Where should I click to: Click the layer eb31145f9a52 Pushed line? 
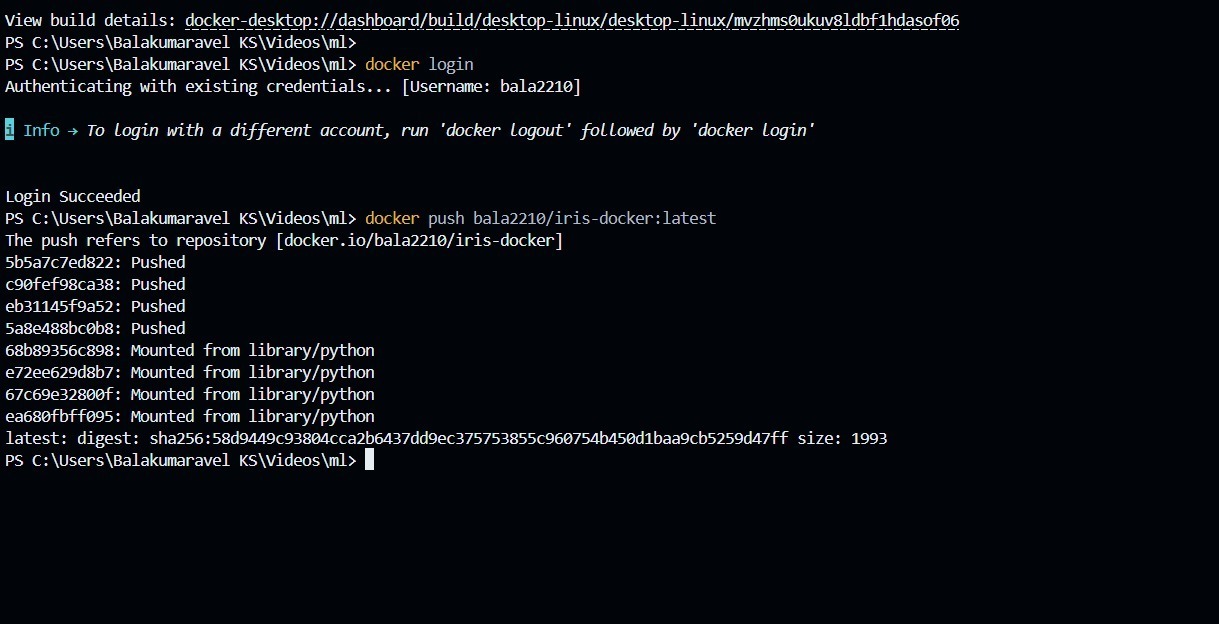pos(95,306)
